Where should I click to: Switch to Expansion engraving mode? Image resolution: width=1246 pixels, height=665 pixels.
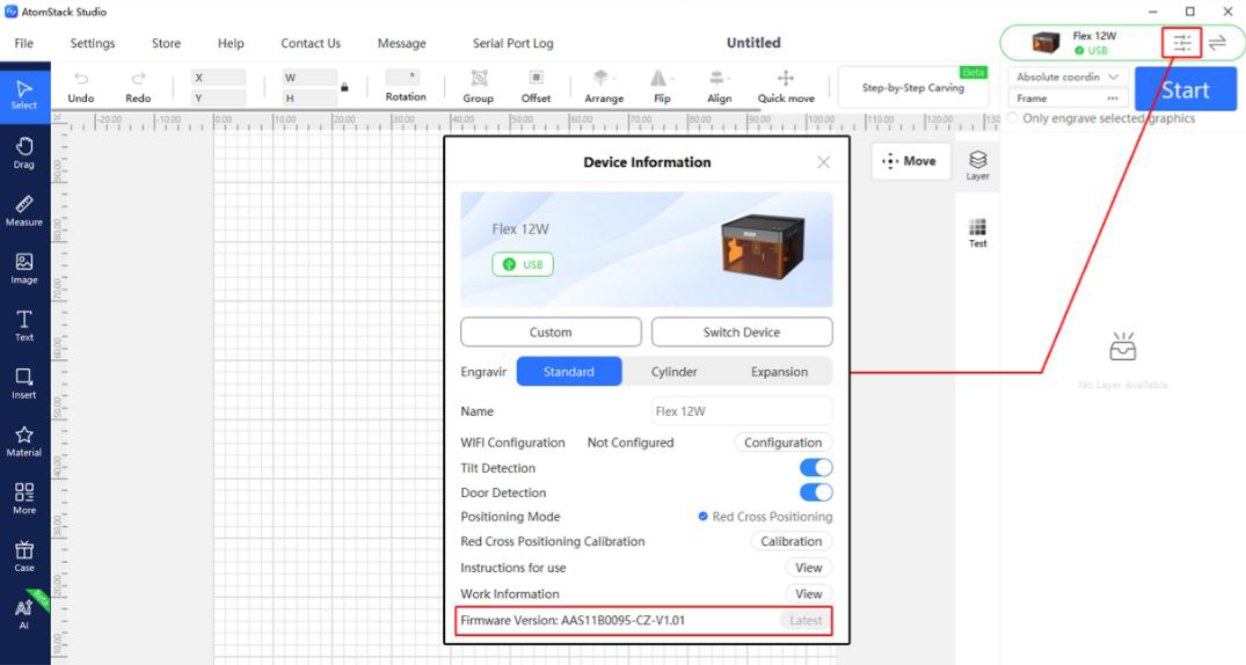779,371
